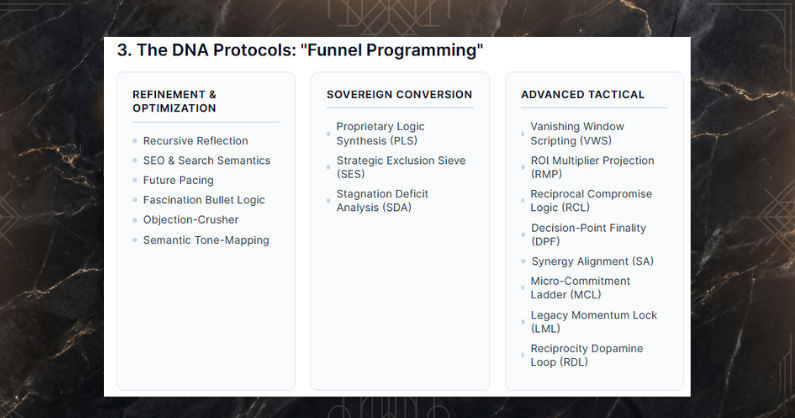The width and height of the screenshot is (795, 418).
Task: Select 'Semantic Tone-Mapping' item
Action: point(206,240)
